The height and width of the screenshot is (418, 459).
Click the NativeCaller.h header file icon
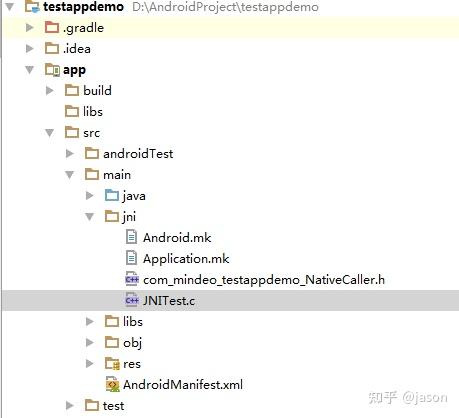132,279
